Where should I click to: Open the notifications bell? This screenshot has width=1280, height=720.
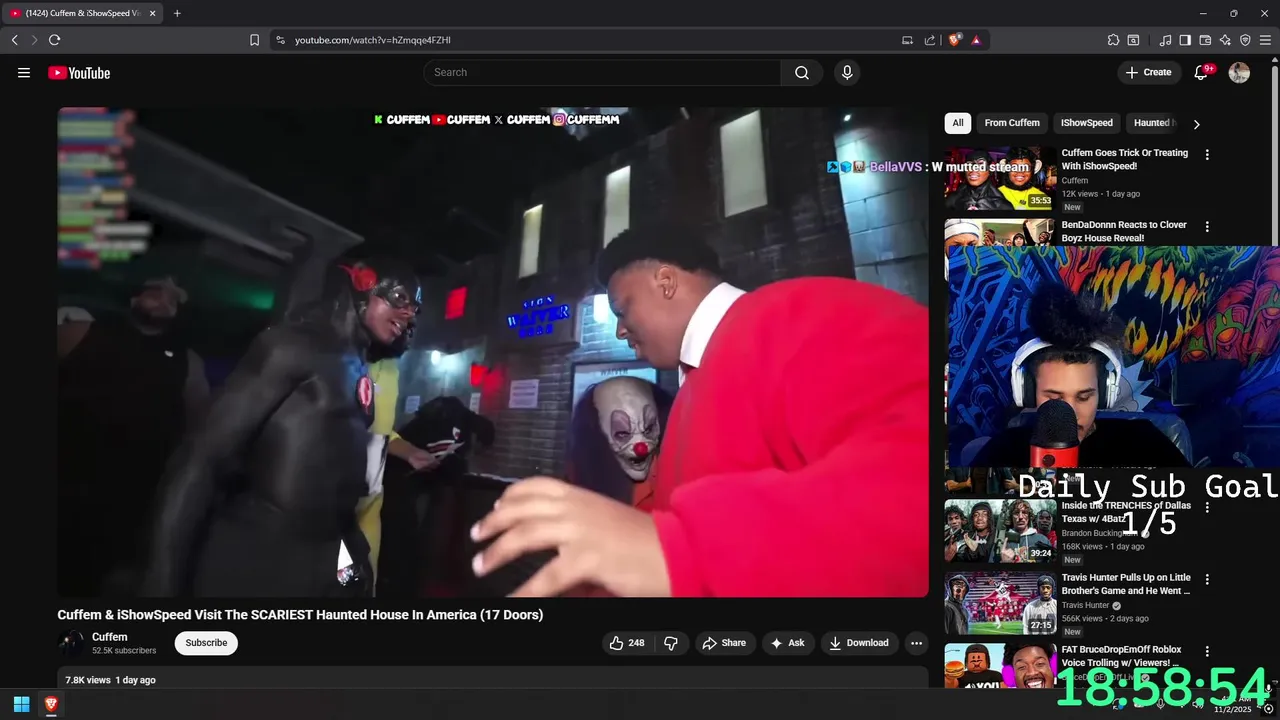coord(1202,72)
